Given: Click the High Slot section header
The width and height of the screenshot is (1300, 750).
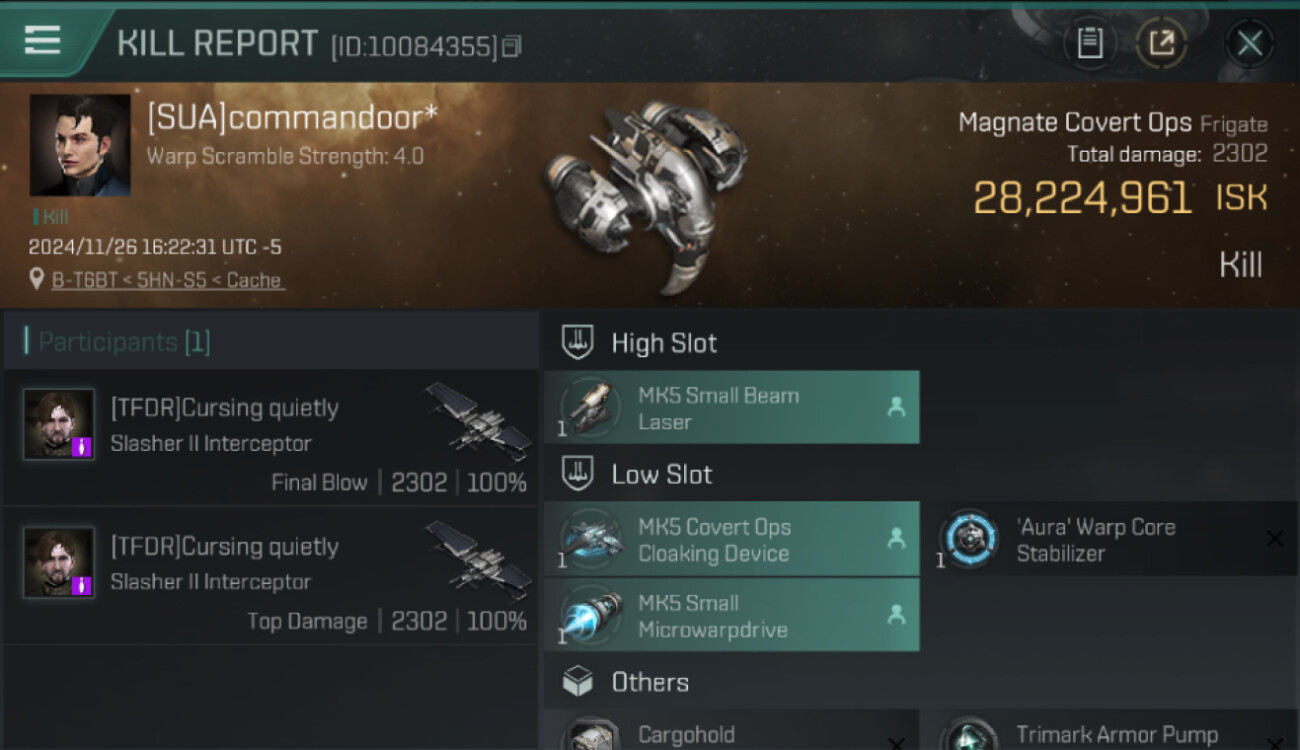Looking at the screenshot, I should click(x=664, y=343).
